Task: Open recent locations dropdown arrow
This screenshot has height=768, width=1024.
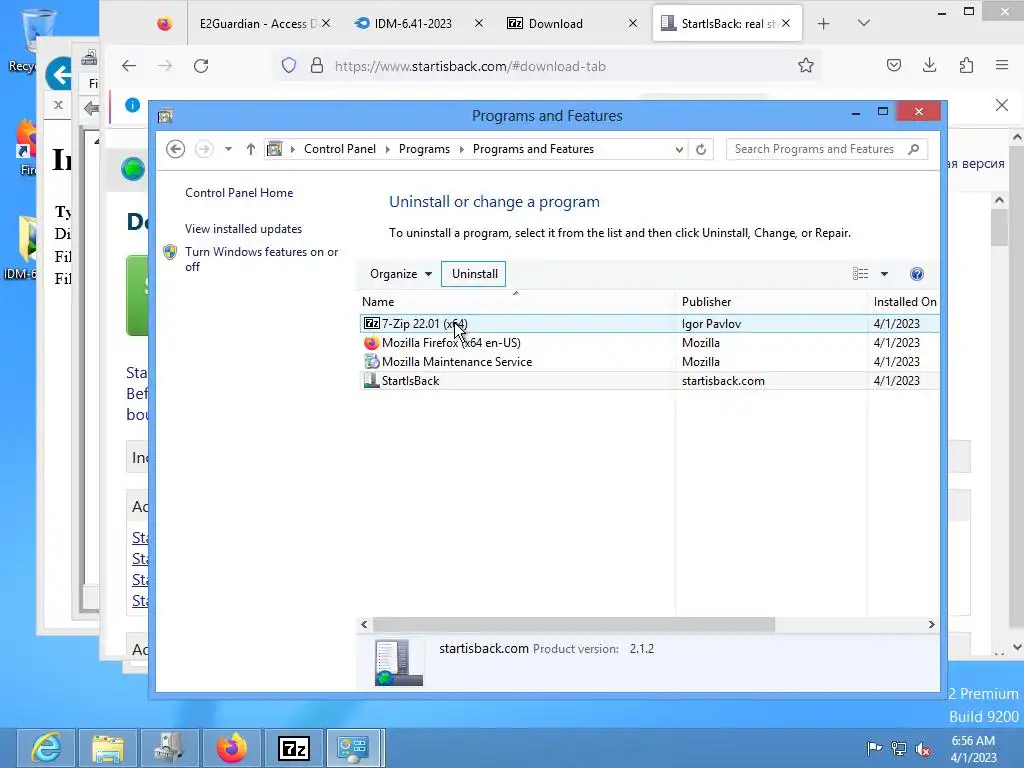Action: pyautogui.click(x=229, y=149)
